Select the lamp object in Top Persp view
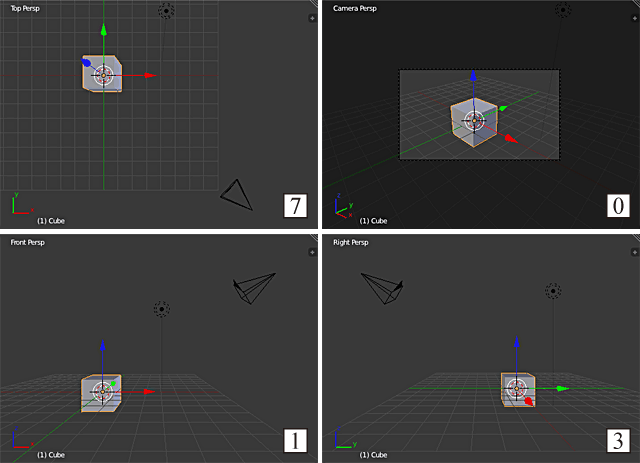This screenshot has width=640, height=463. pos(166,11)
